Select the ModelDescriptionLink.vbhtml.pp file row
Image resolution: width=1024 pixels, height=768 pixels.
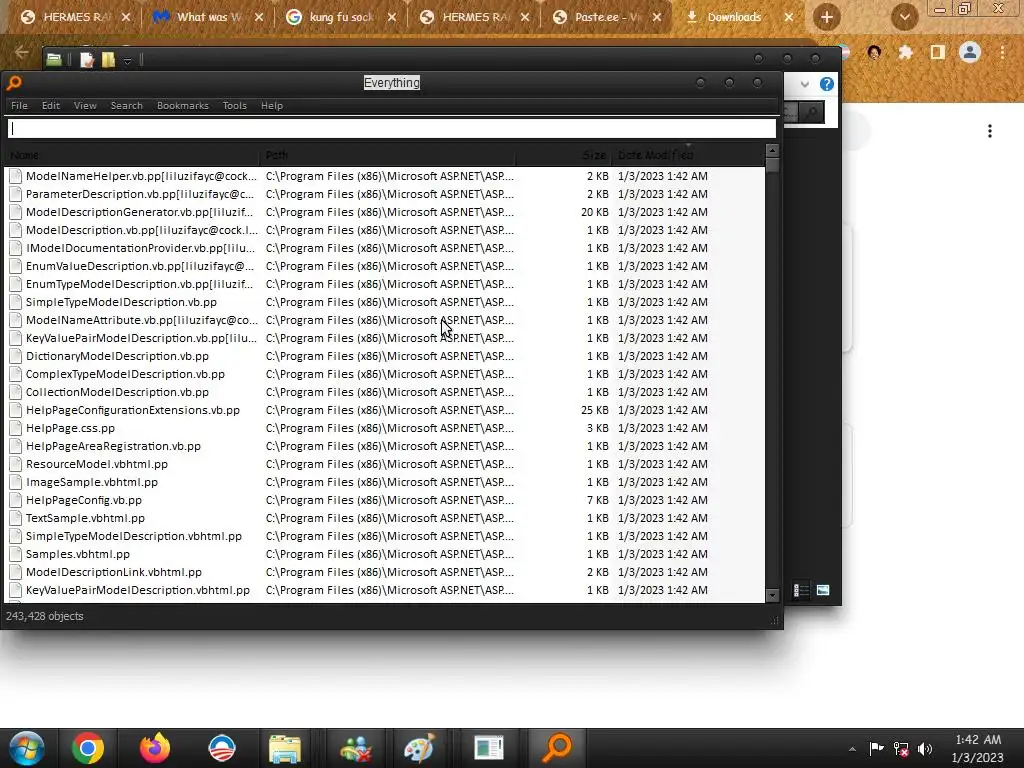(384, 572)
